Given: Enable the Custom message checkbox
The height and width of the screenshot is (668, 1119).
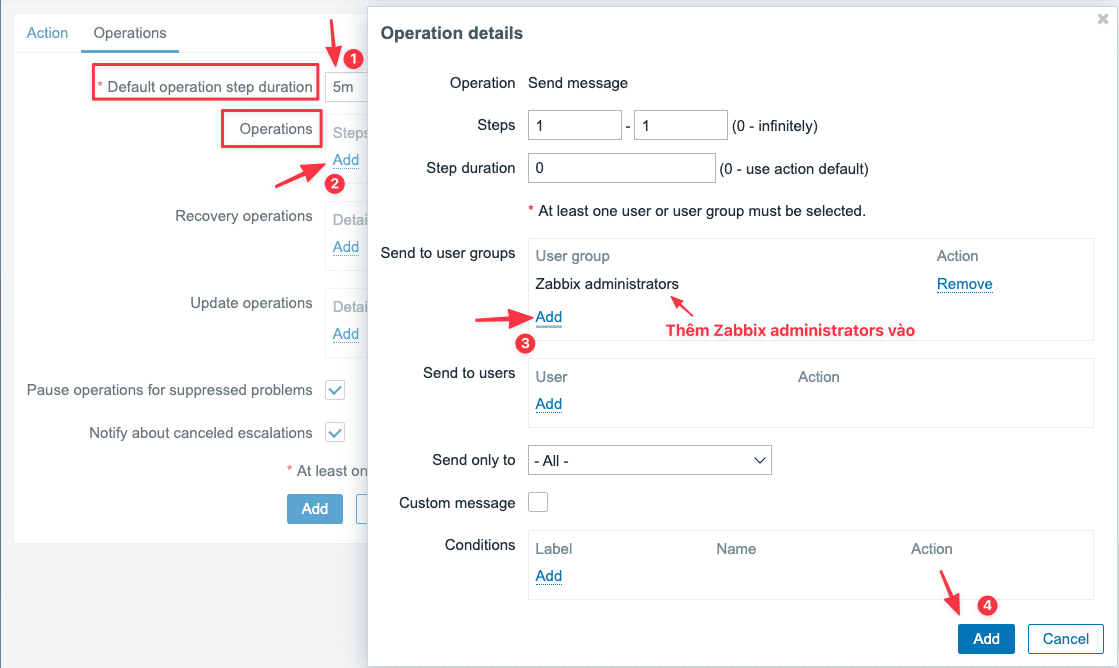Looking at the screenshot, I should coord(538,502).
